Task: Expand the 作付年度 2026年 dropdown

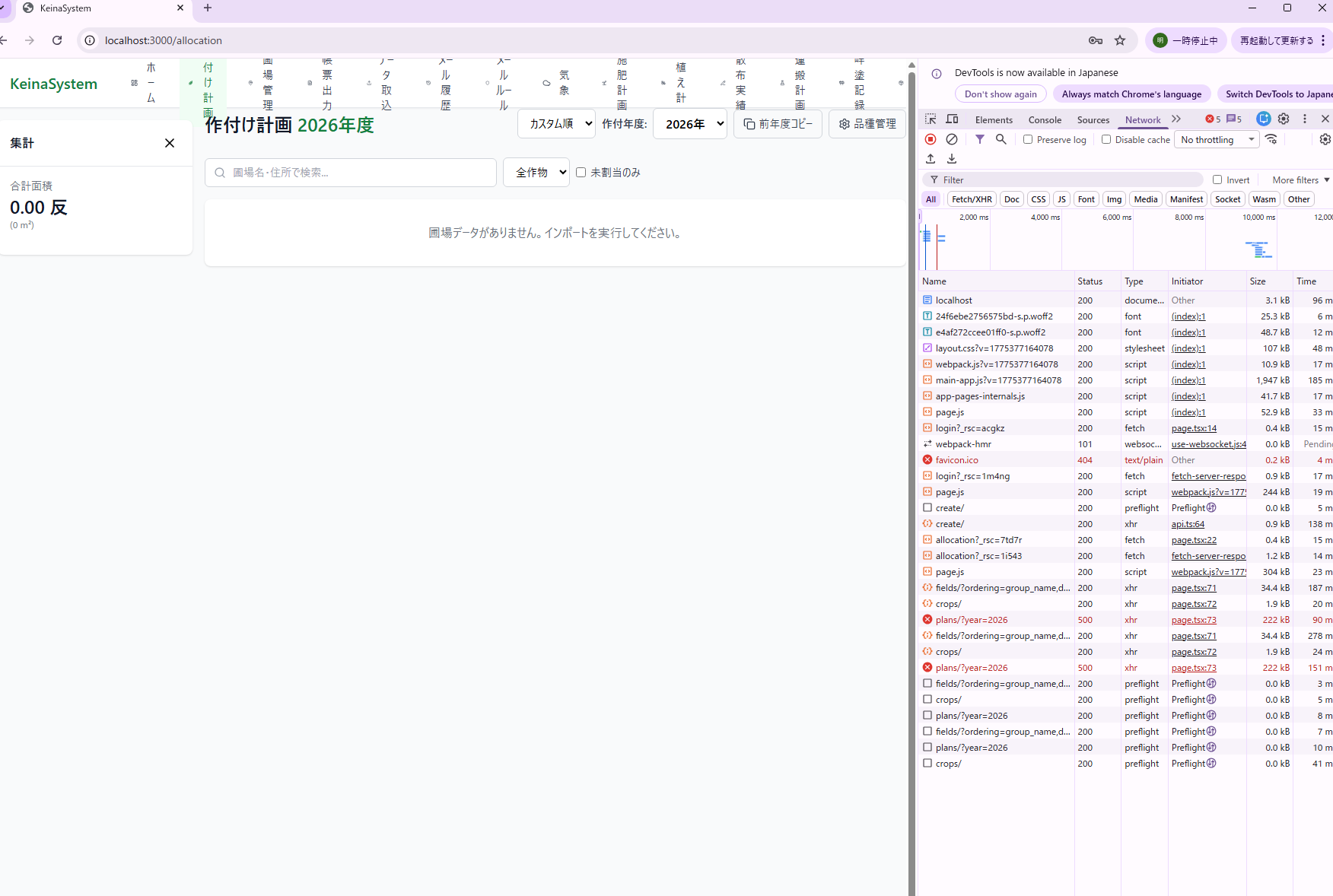Action: (690, 124)
